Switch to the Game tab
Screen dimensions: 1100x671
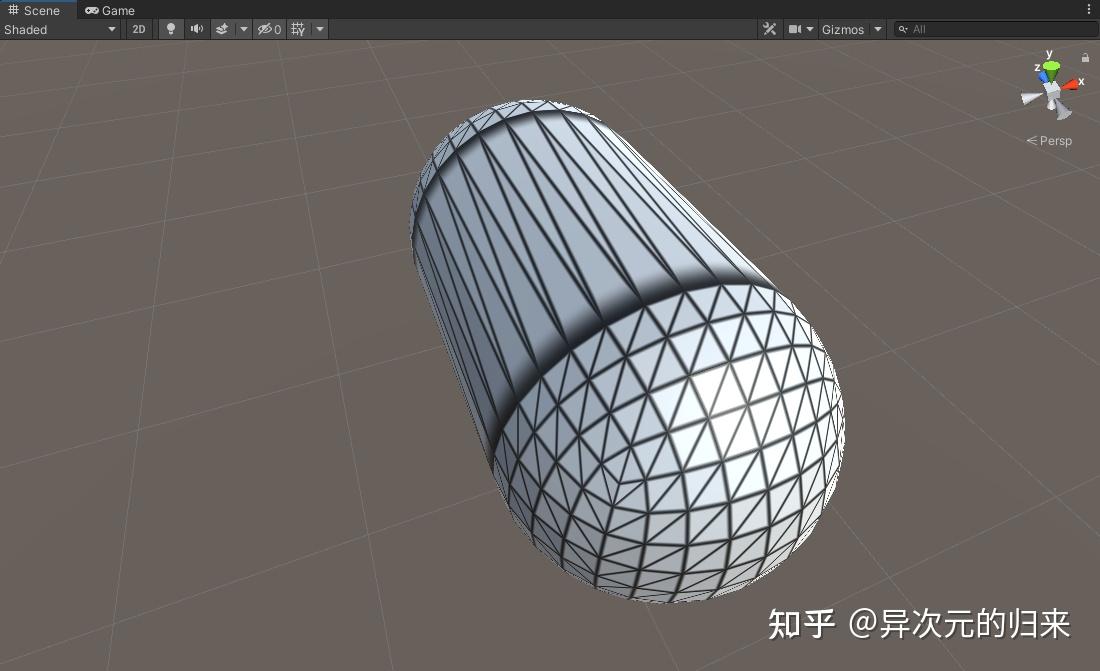(x=110, y=10)
